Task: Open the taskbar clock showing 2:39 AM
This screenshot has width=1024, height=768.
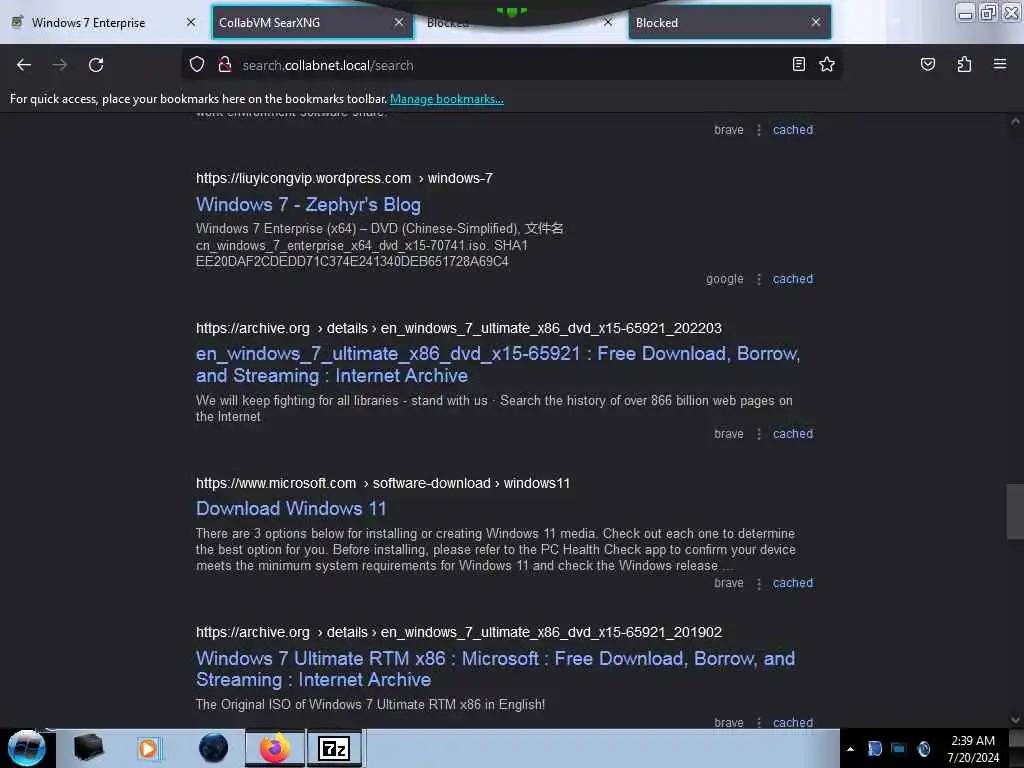Action: (973, 748)
